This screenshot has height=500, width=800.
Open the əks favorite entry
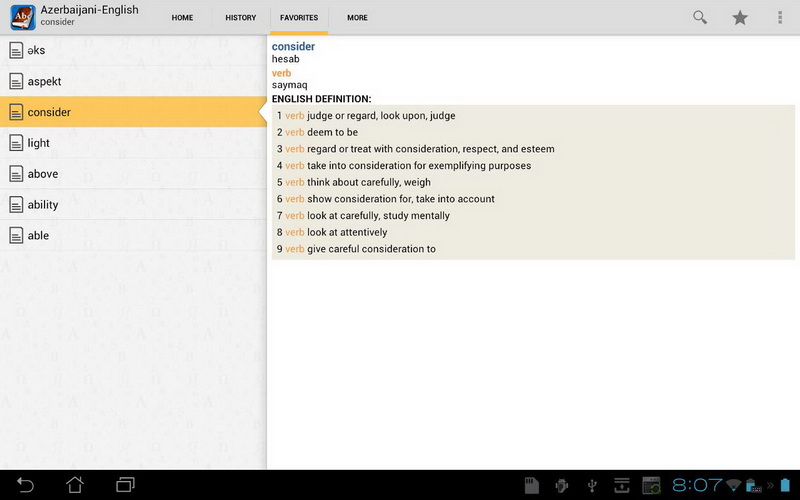pyautogui.click(x=133, y=51)
